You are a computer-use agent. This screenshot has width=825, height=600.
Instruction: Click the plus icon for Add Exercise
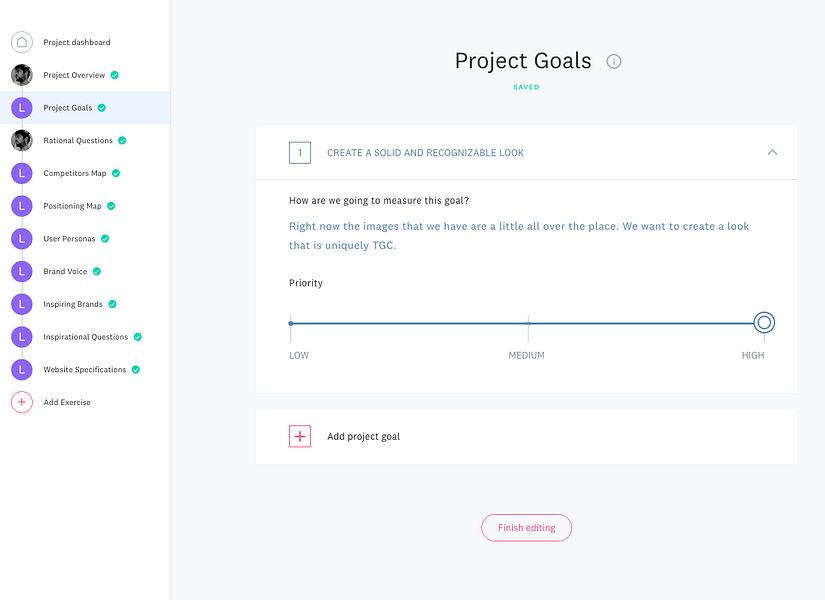(21, 402)
